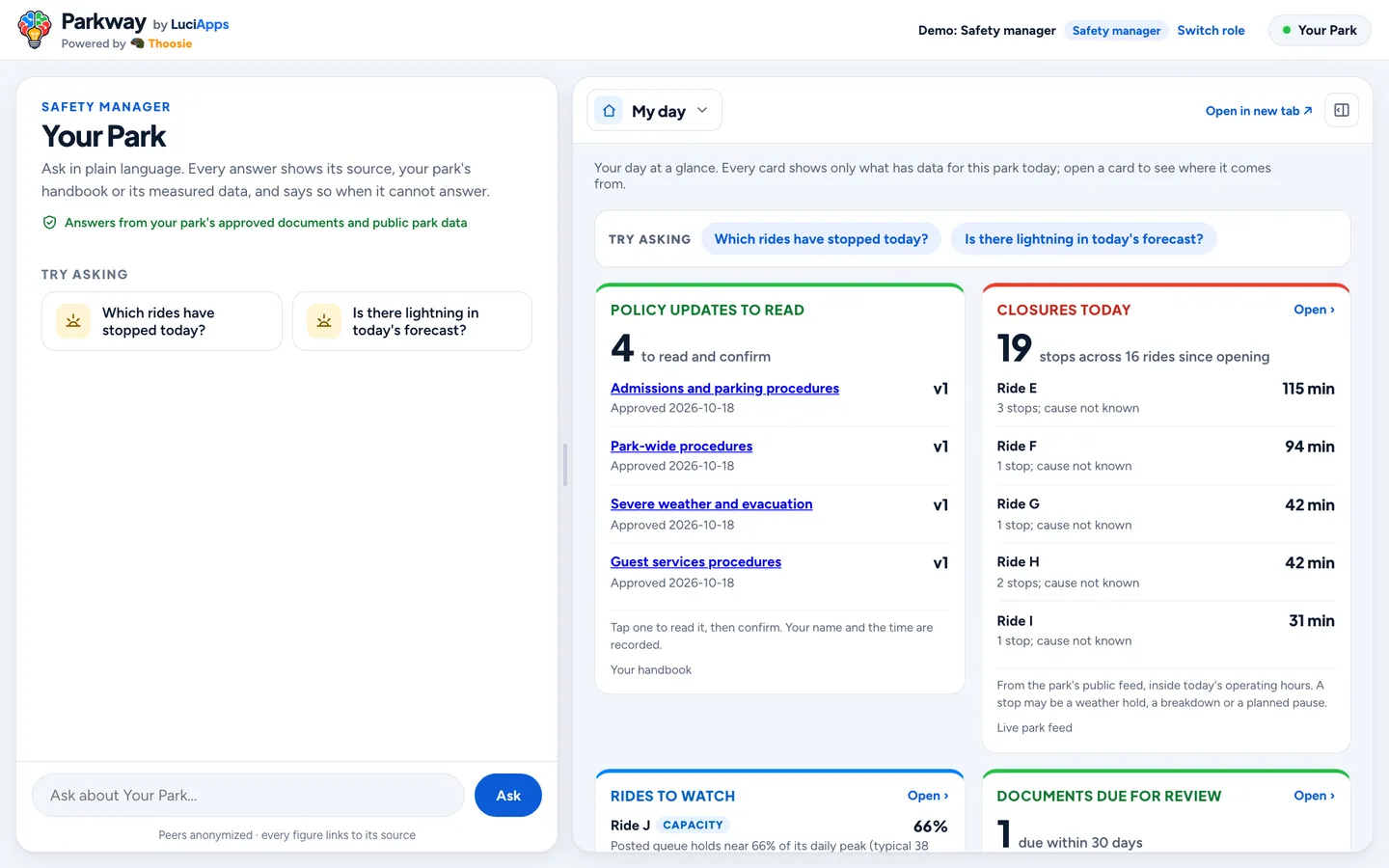The width and height of the screenshot is (1389, 868).
Task: Click the LuciApps brand text
Action: pos(200,24)
